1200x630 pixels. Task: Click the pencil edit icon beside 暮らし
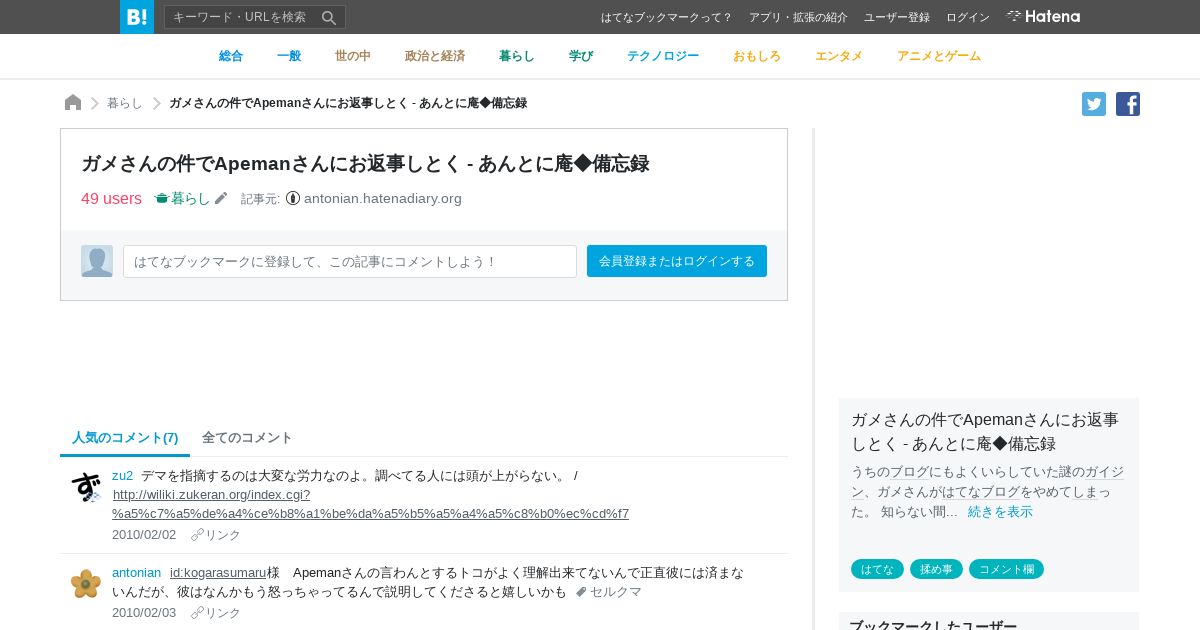[x=221, y=198]
